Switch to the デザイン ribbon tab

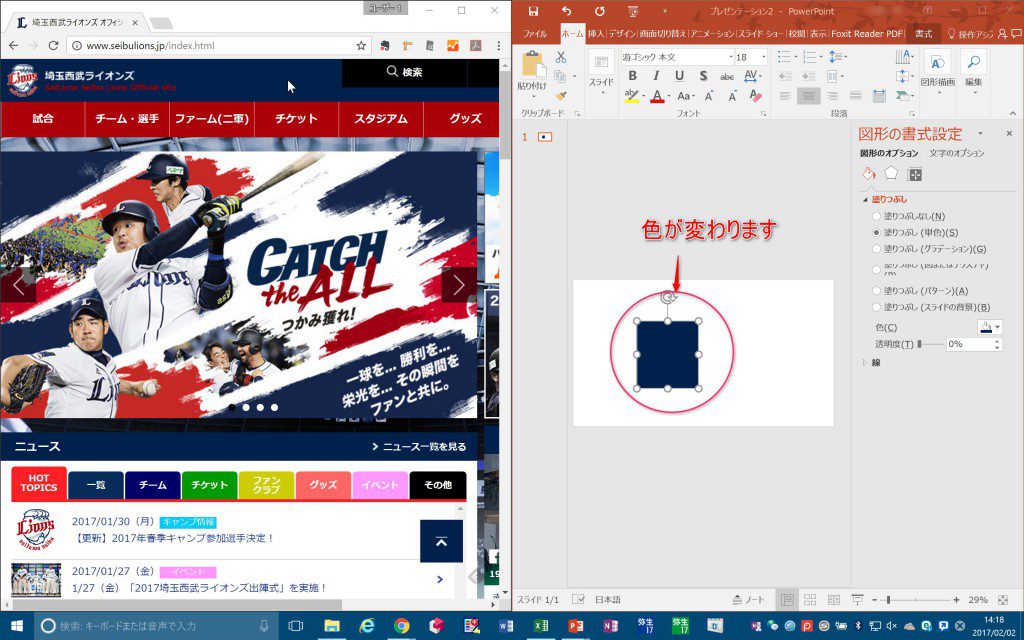pos(622,34)
